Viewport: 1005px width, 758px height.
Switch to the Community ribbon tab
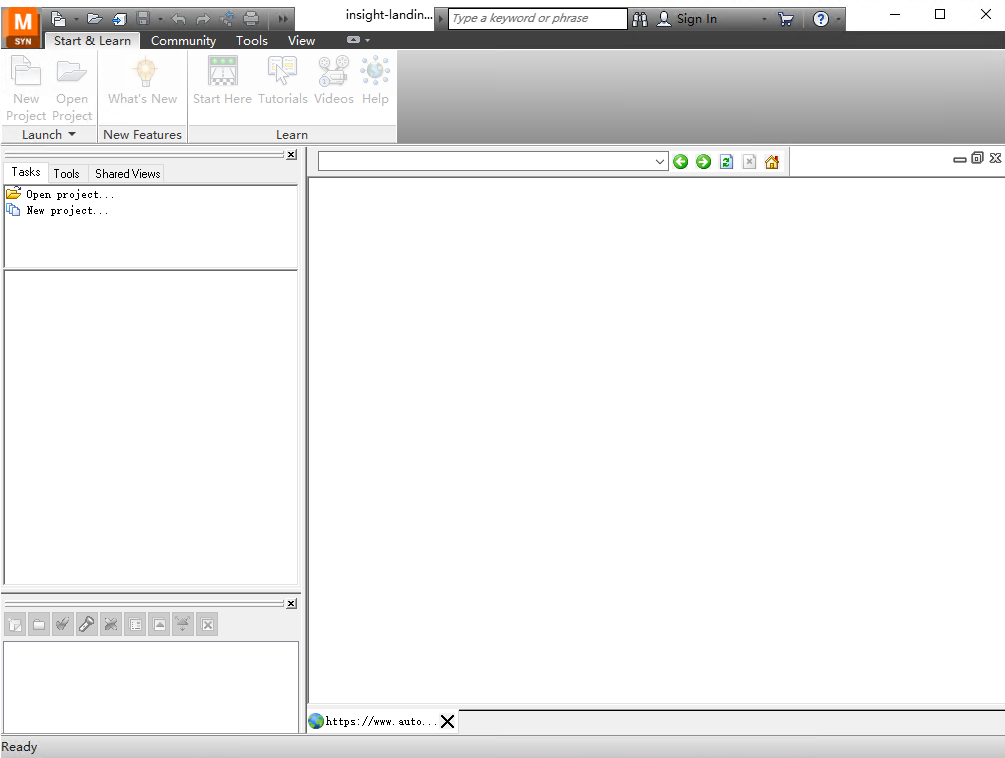tap(183, 40)
